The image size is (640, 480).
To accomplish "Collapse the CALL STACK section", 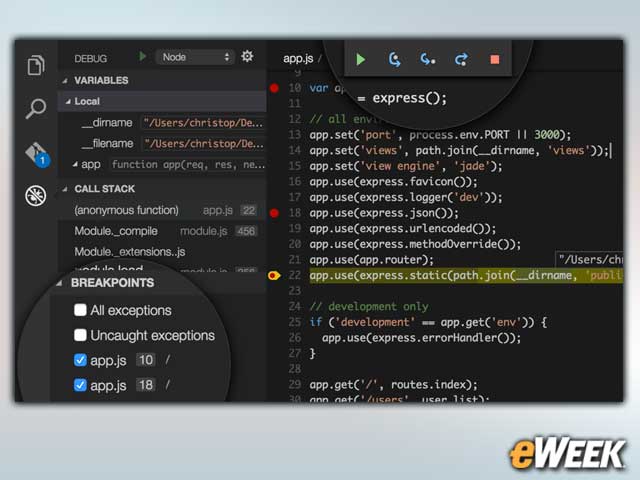I will (x=65, y=189).
